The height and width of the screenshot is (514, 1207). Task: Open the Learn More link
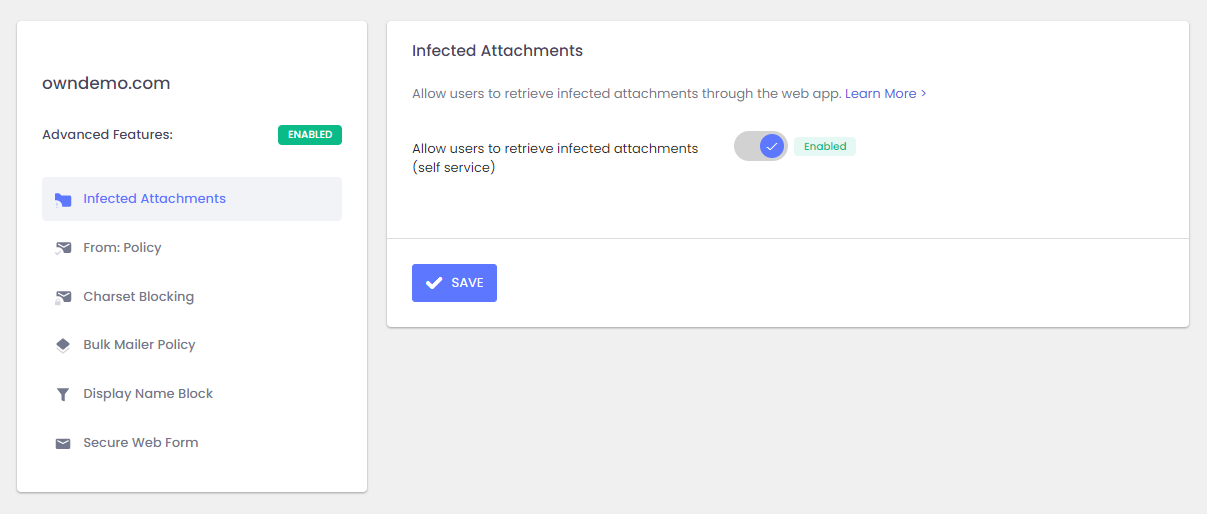(885, 94)
